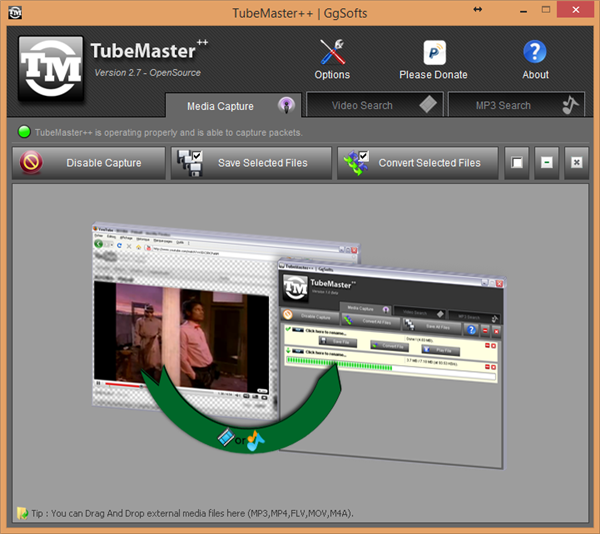
Task: Click the Please Donate PayPal icon
Action: tap(434, 52)
